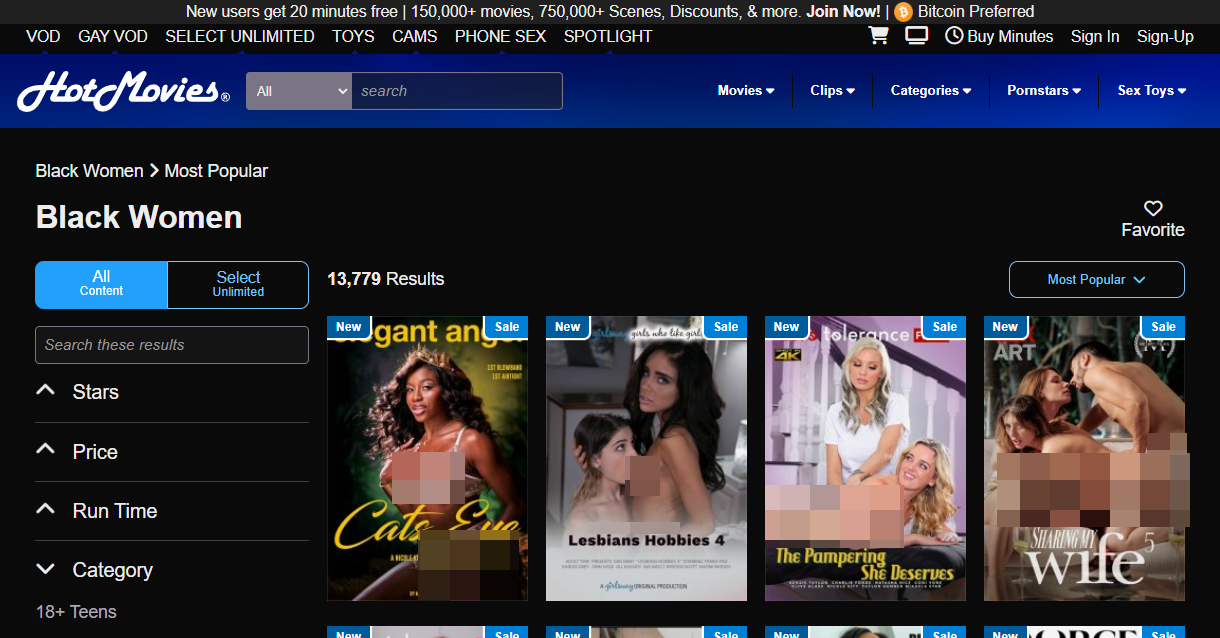Click the Bitcoin coin icon
The height and width of the screenshot is (638, 1220).
[x=904, y=12]
